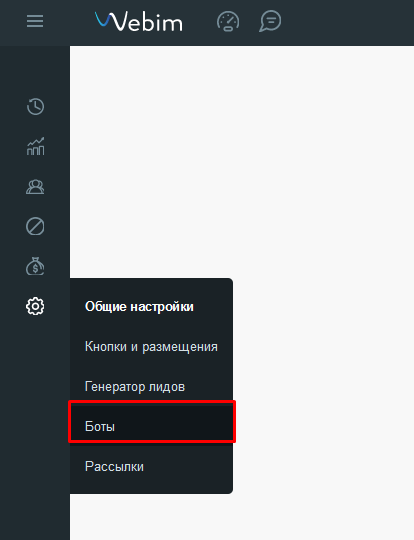Screen dimensions: 414x540
Task: Select the settings gear icon
Action: [x=35, y=306]
